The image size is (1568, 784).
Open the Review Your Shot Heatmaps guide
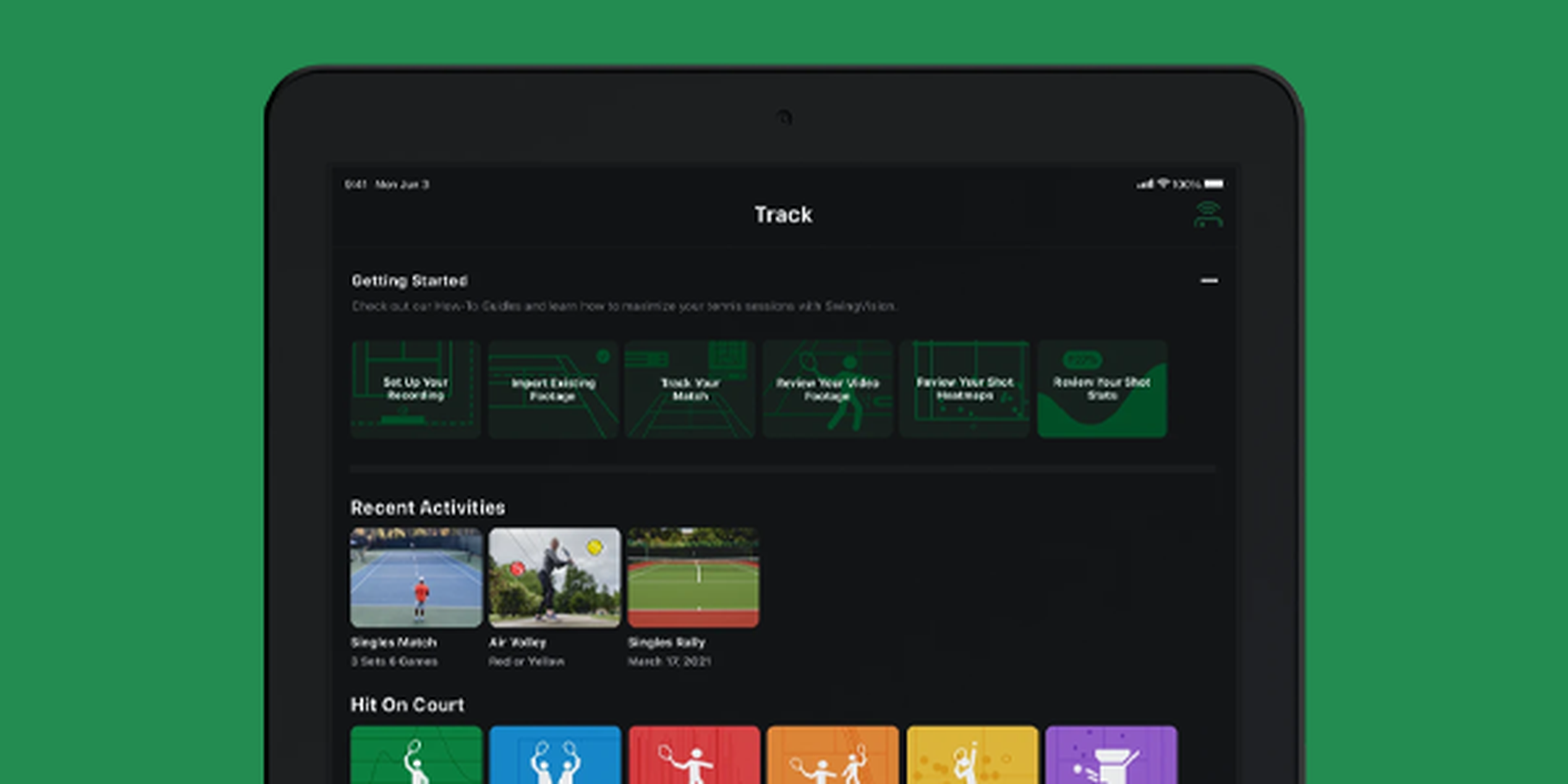coord(965,389)
